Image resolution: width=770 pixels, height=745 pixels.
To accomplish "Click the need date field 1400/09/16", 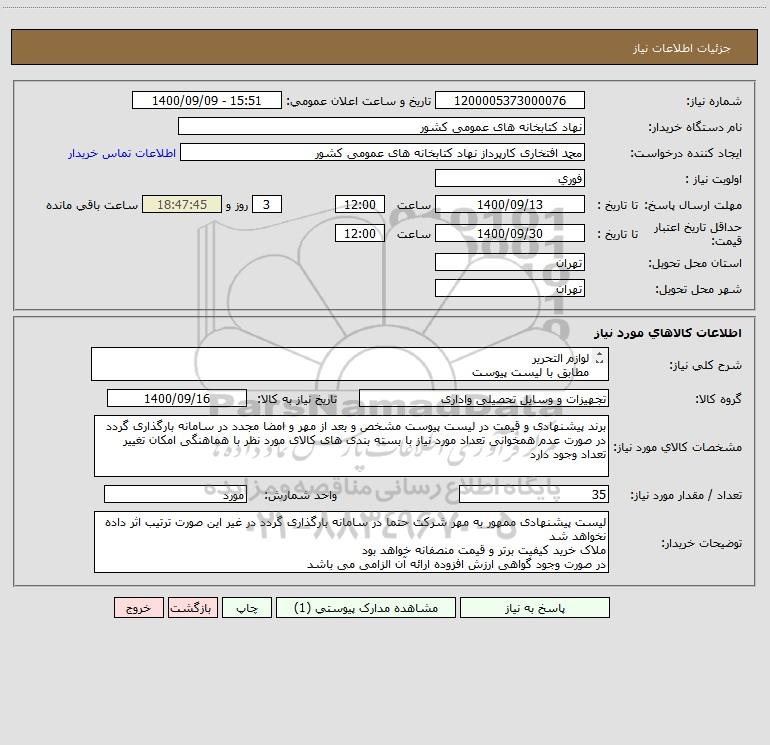I will [x=177, y=398].
